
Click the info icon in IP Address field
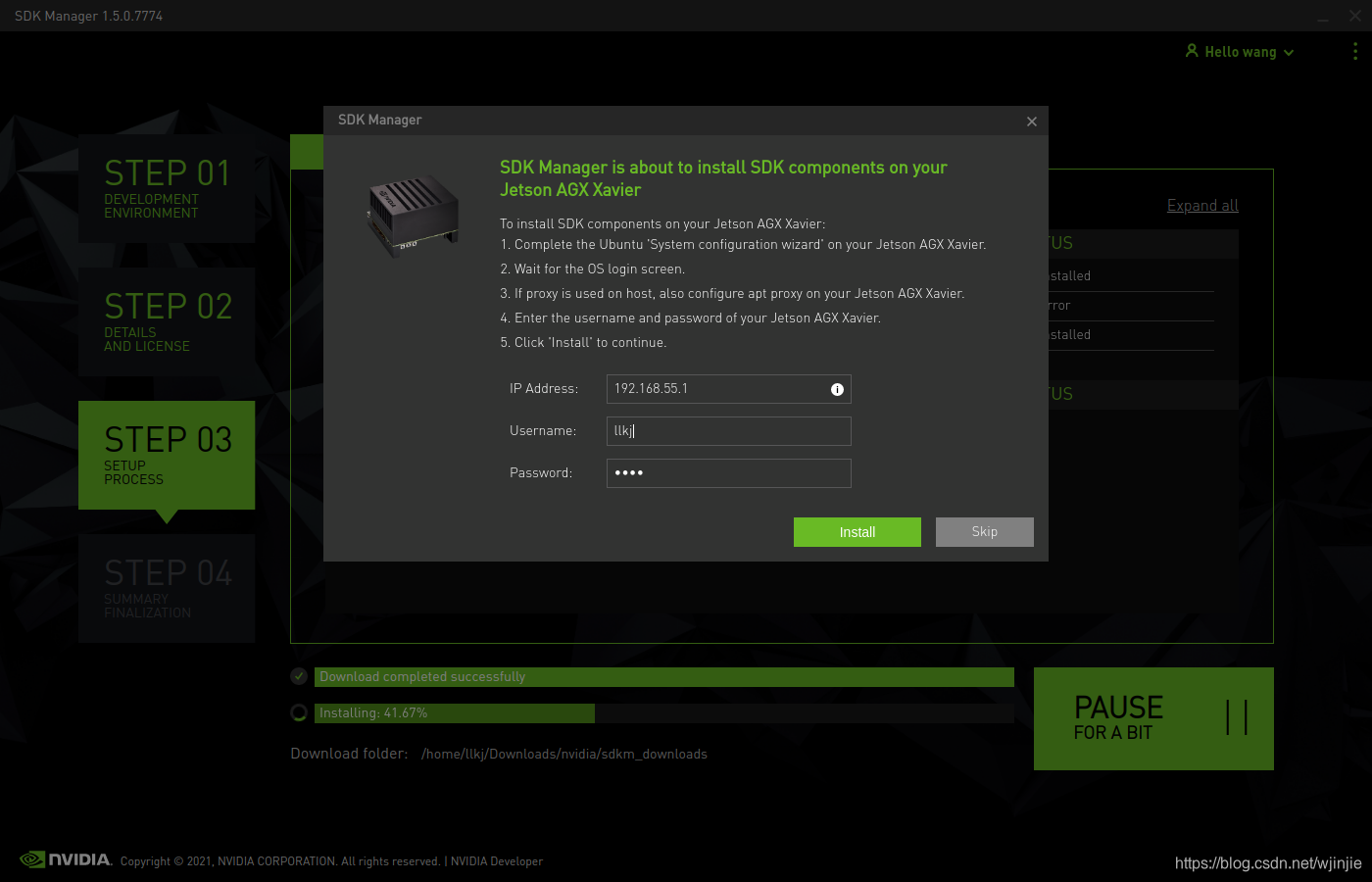[837, 389]
